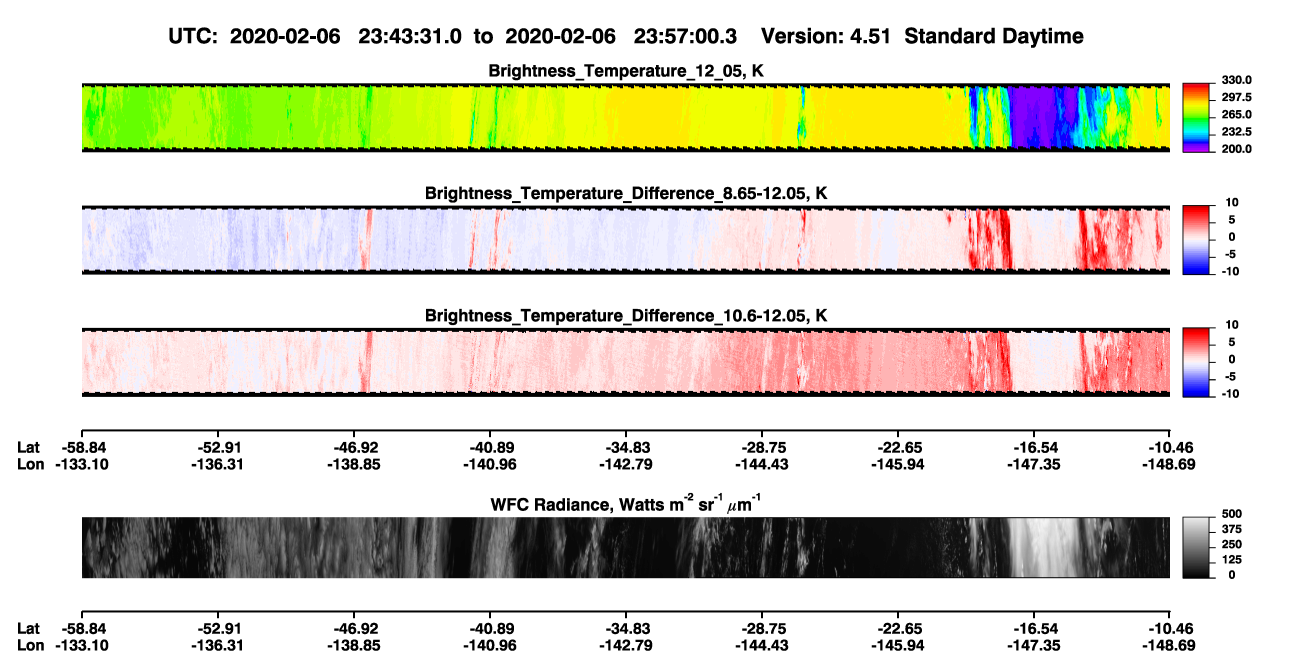Image resolution: width=1300 pixels, height=667 pixels.
Task: Click the Brightness_Temperature_Difference_8.65-12.05 title
Action: pos(626,193)
